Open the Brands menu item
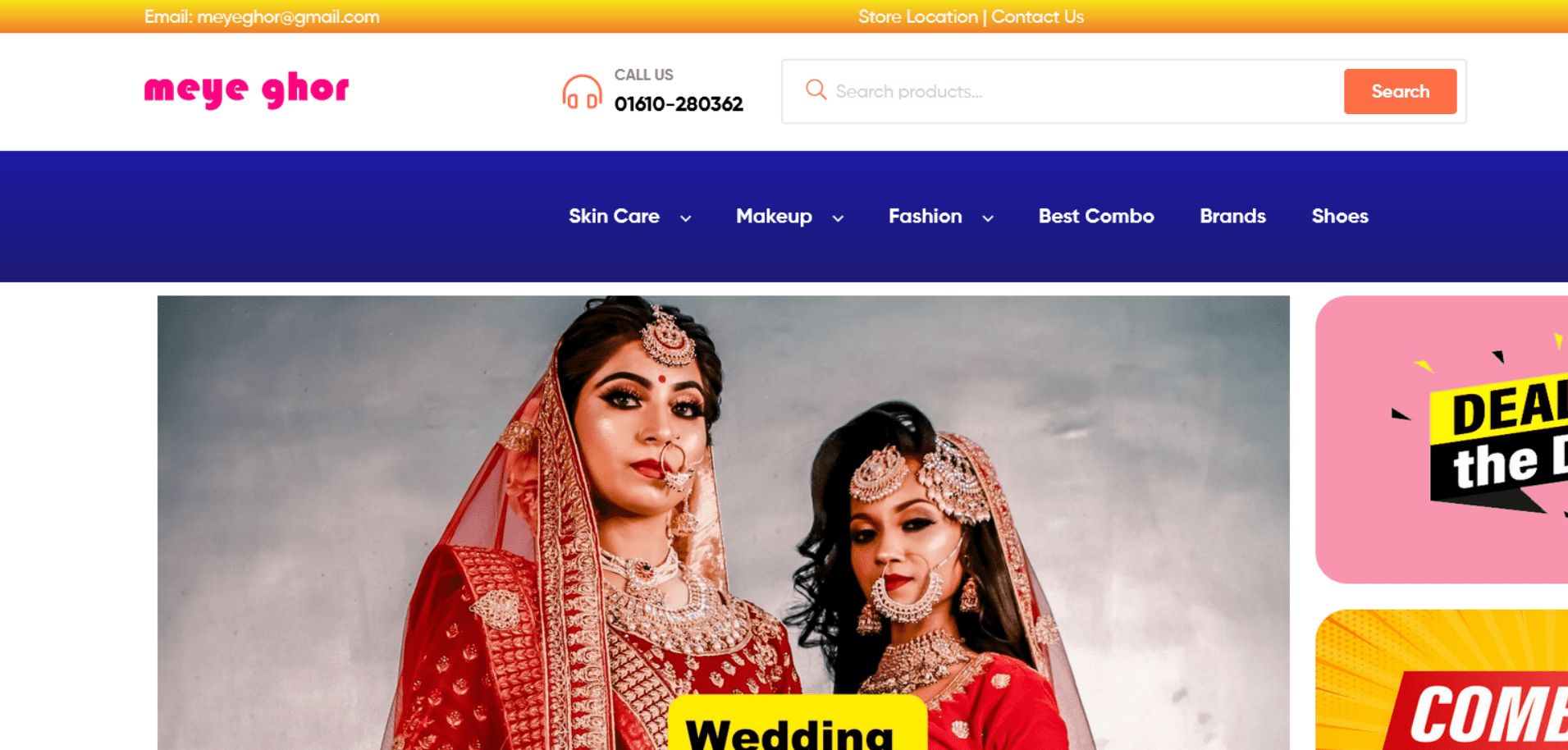Image resolution: width=1568 pixels, height=750 pixels. (x=1232, y=216)
